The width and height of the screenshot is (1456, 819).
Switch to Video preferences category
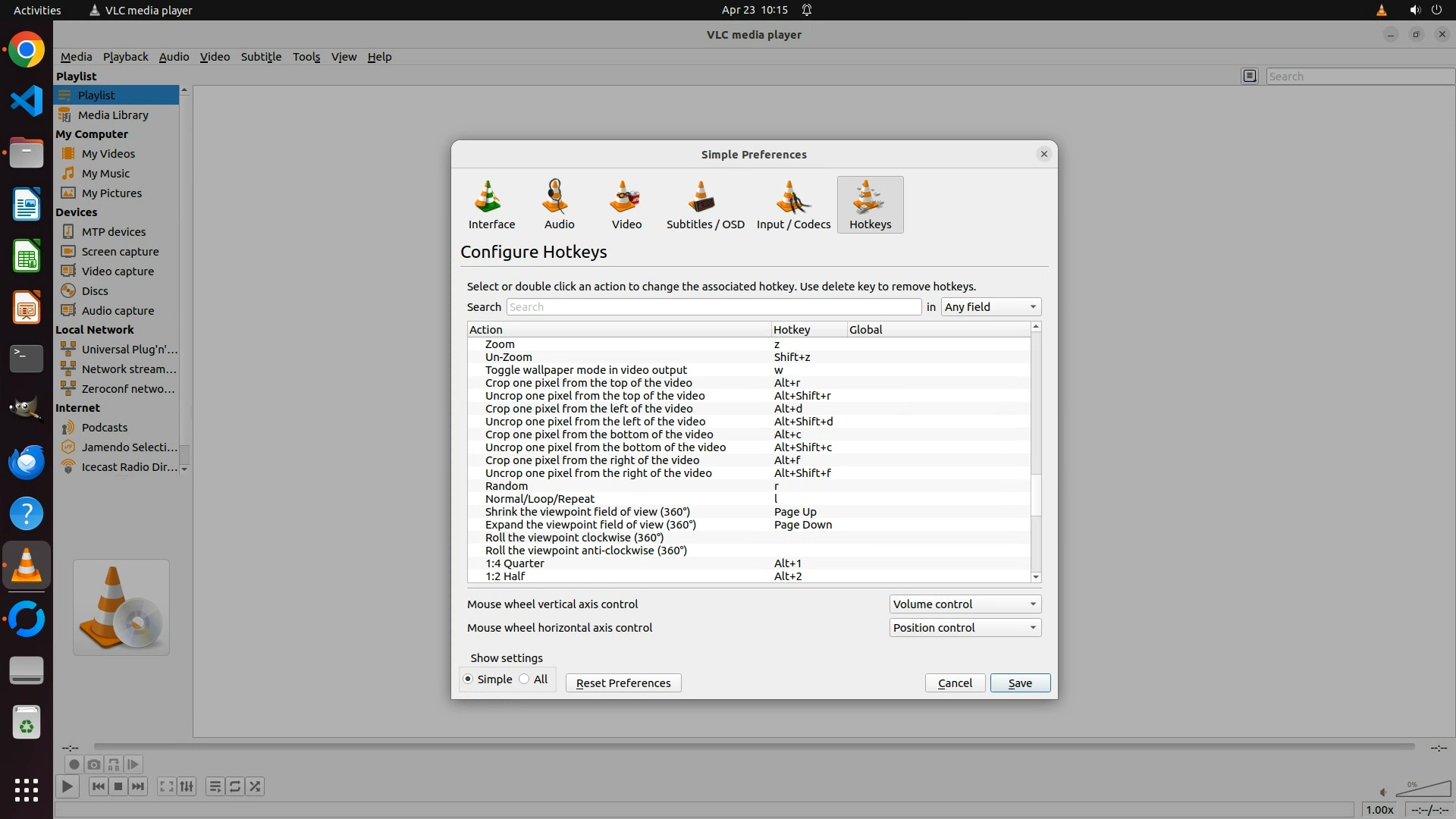point(626,205)
